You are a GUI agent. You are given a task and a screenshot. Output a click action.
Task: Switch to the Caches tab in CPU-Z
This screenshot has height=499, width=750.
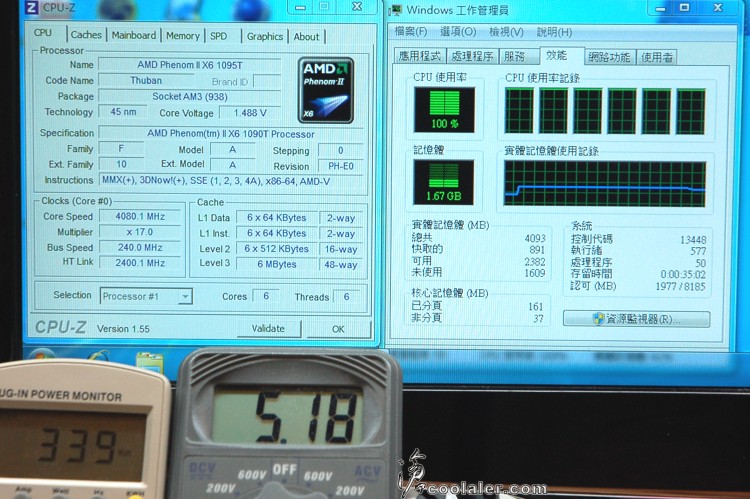86,35
